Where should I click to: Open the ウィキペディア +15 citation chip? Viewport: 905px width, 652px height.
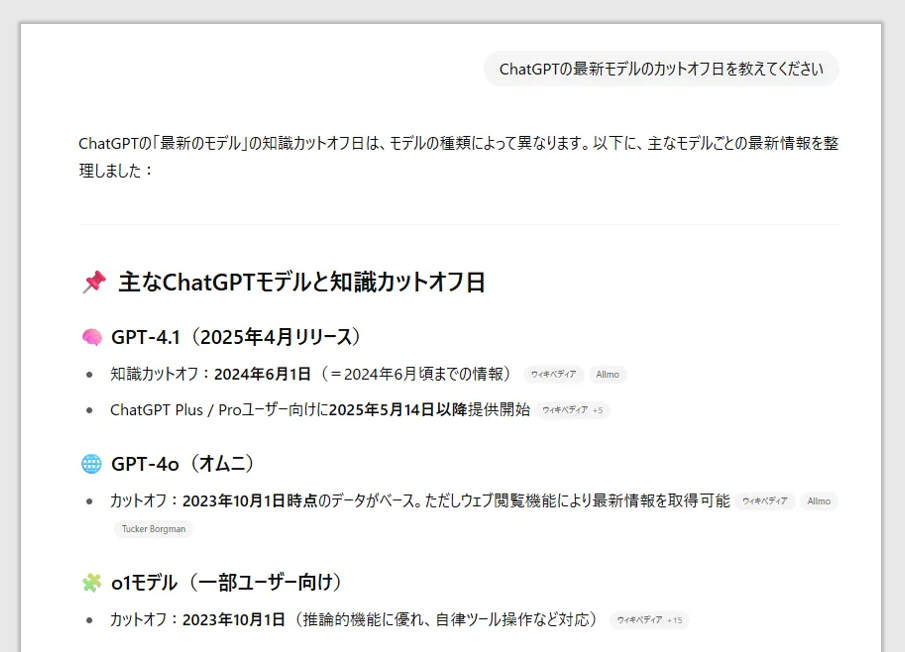649,620
